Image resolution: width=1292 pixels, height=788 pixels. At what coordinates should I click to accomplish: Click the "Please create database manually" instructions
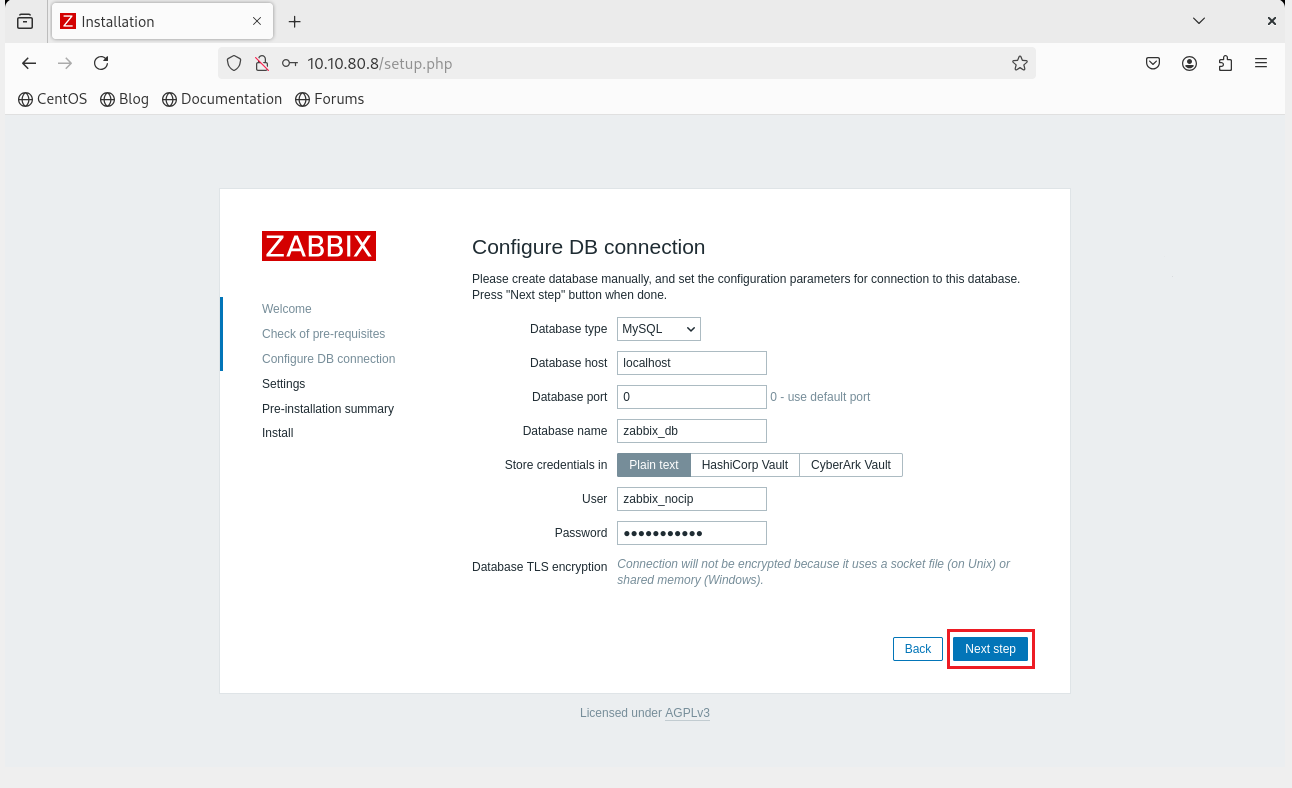pos(746,287)
